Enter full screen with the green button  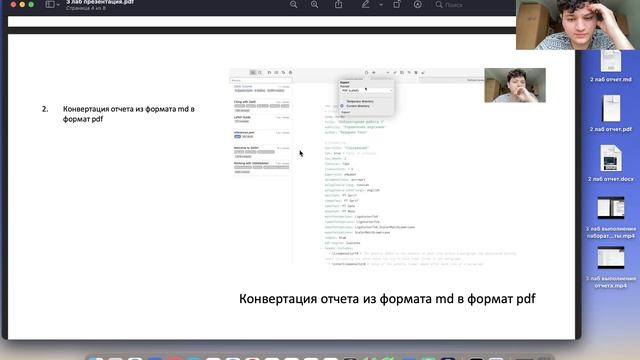(31, 4)
